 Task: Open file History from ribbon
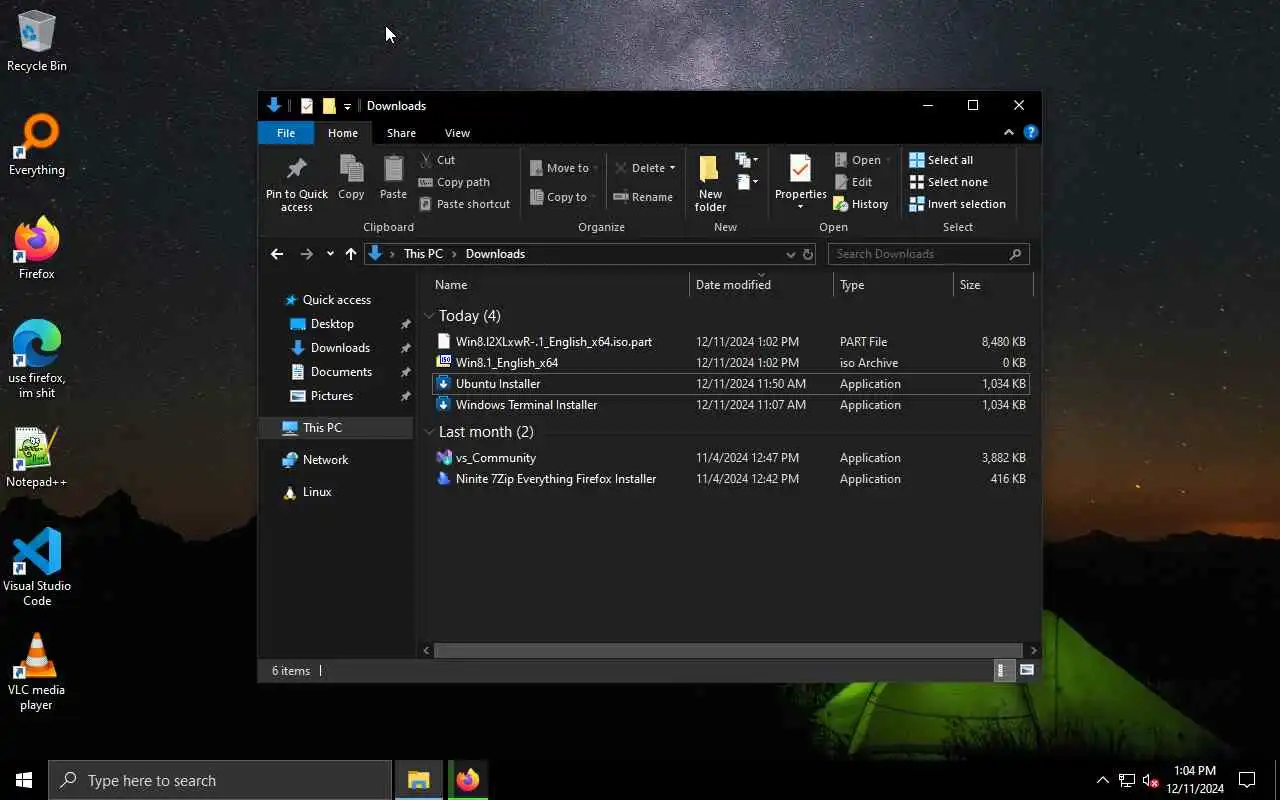(860, 204)
